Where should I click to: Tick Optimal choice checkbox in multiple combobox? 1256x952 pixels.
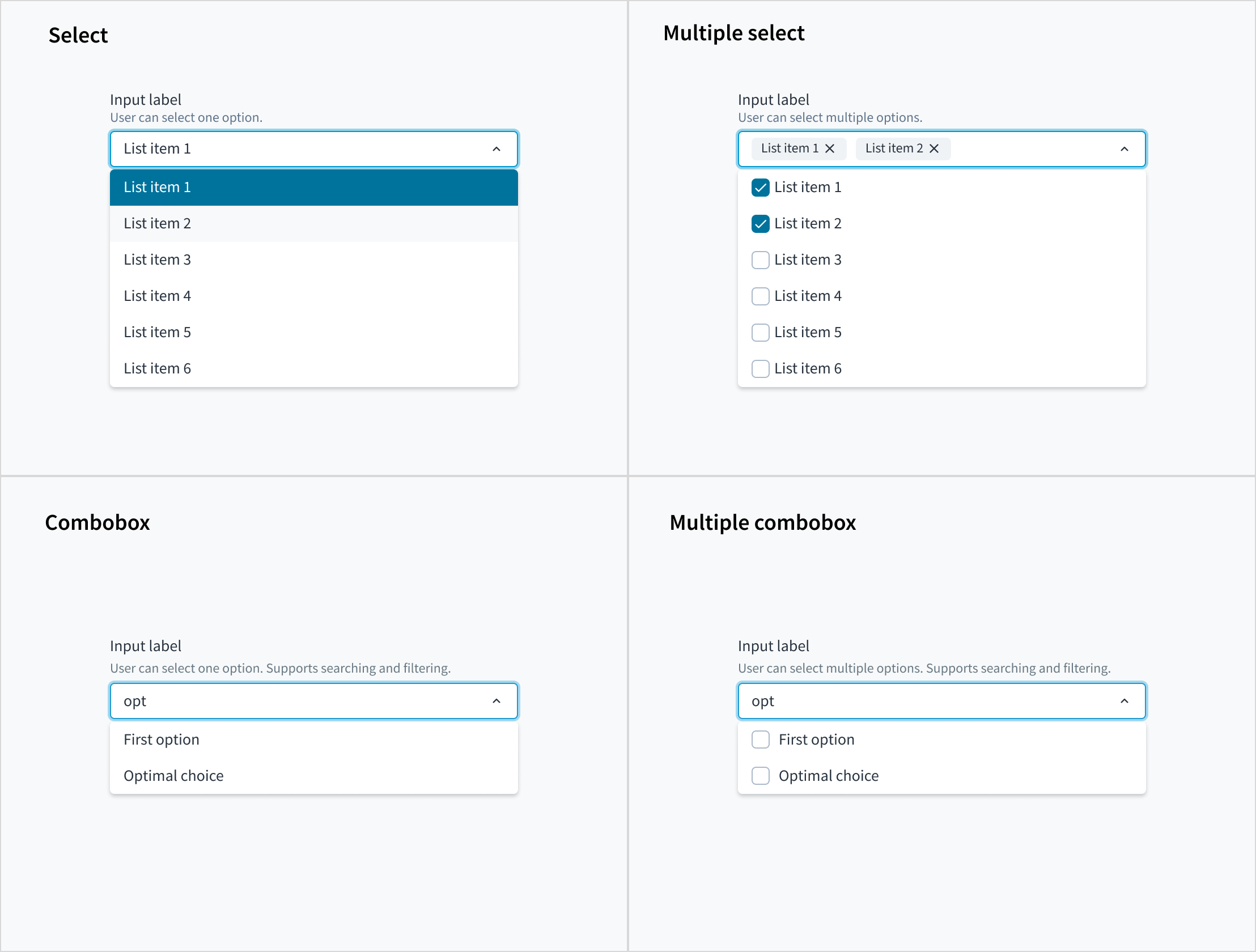click(x=760, y=776)
